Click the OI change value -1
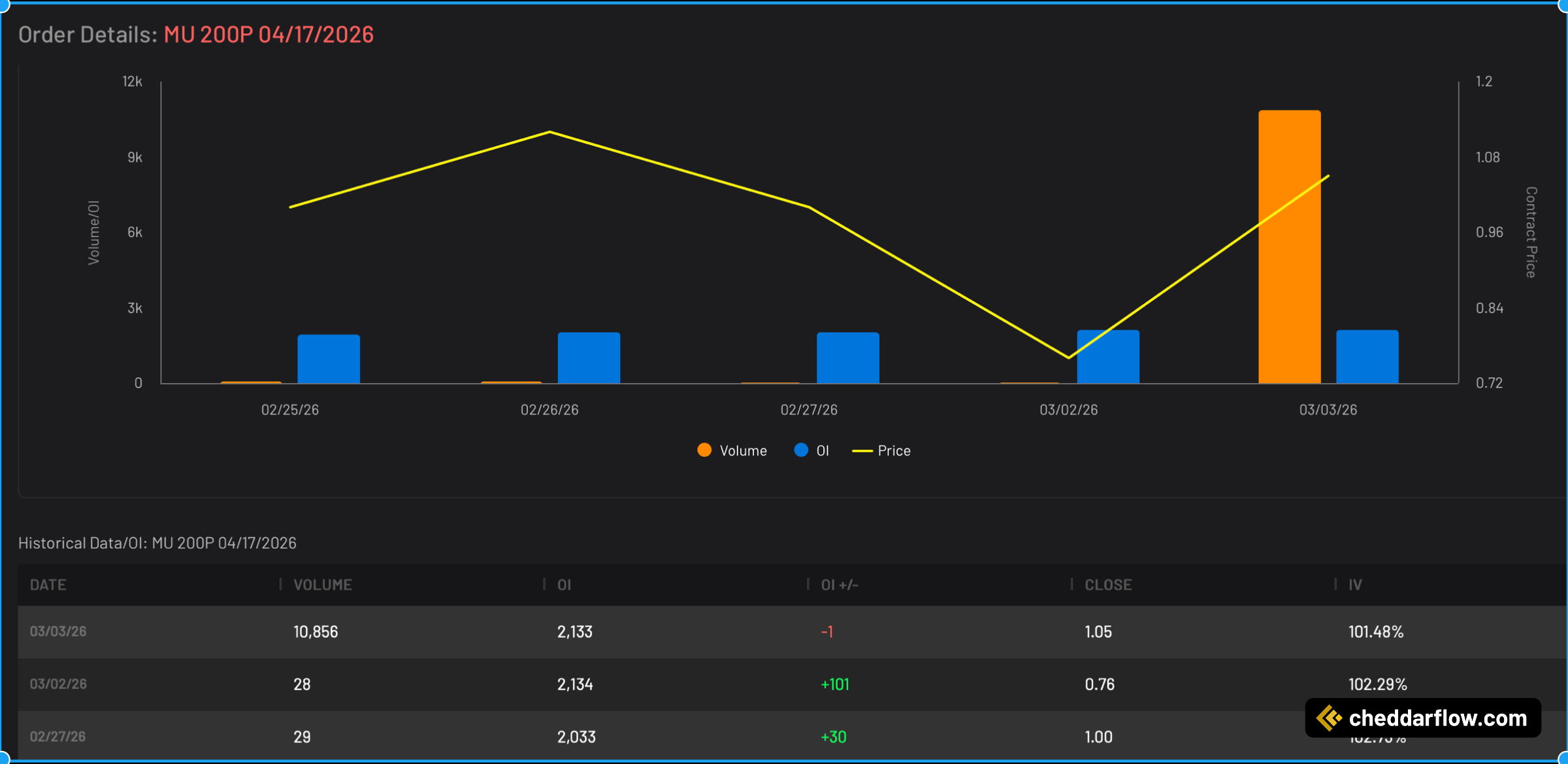This screenshot has height=764, width=1568. [827, 632]
